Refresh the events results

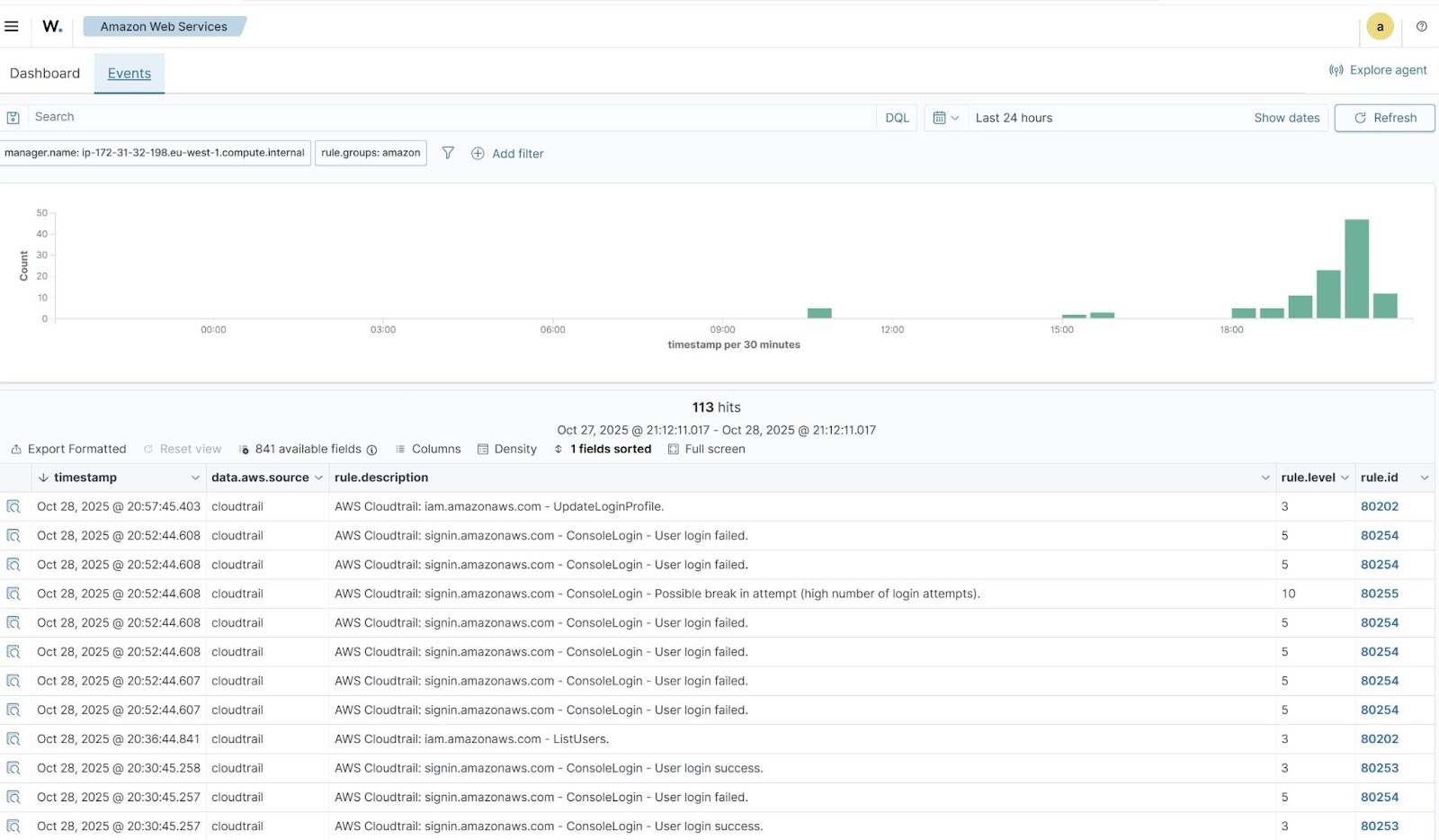(1384, 117)
